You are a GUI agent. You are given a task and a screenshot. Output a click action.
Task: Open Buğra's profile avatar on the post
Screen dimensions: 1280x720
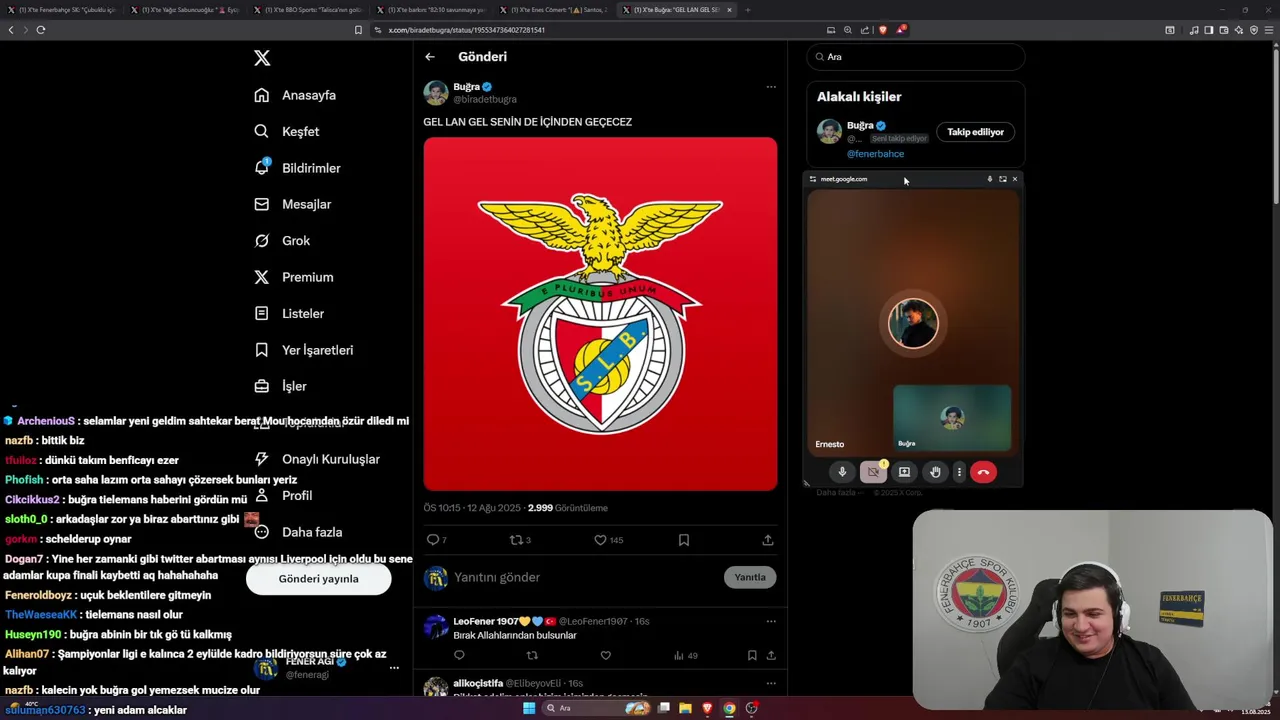point(436,93)
